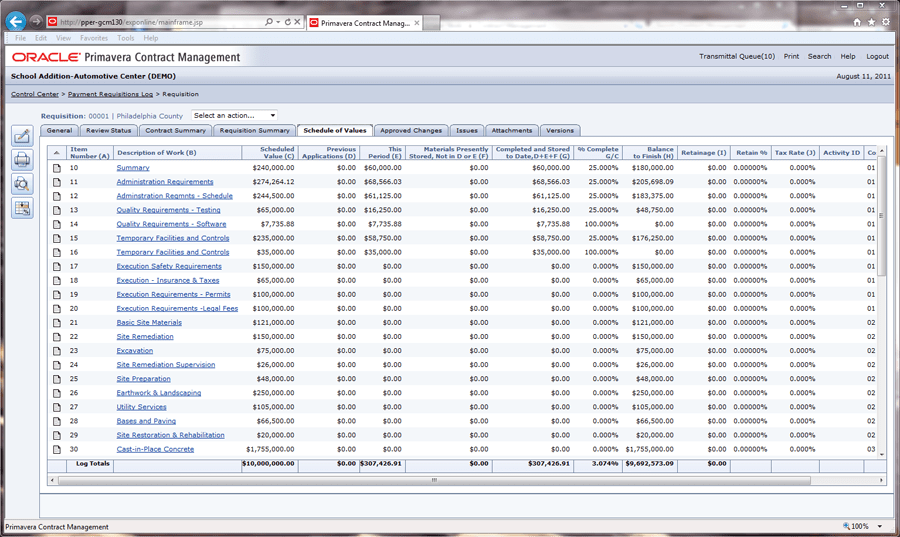Click the Logout link
This screenshot has width=900, height=537.
(877, 56)
